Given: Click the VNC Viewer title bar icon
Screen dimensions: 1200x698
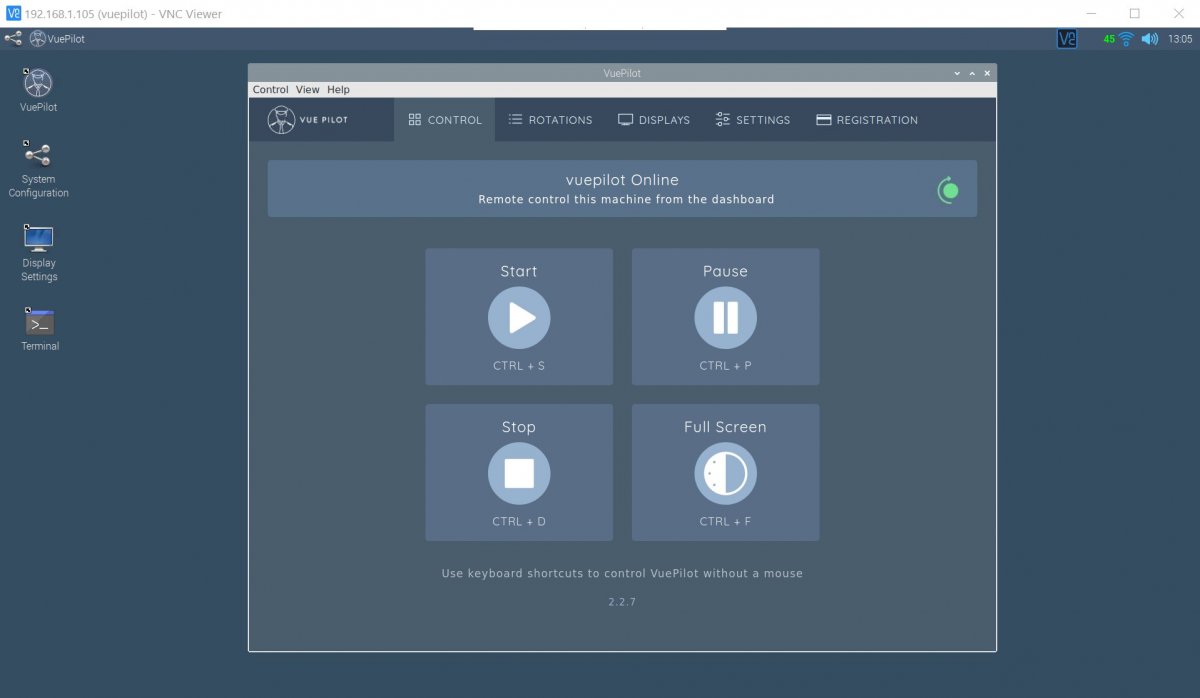Looking at the screenshot, I should 13,13.
